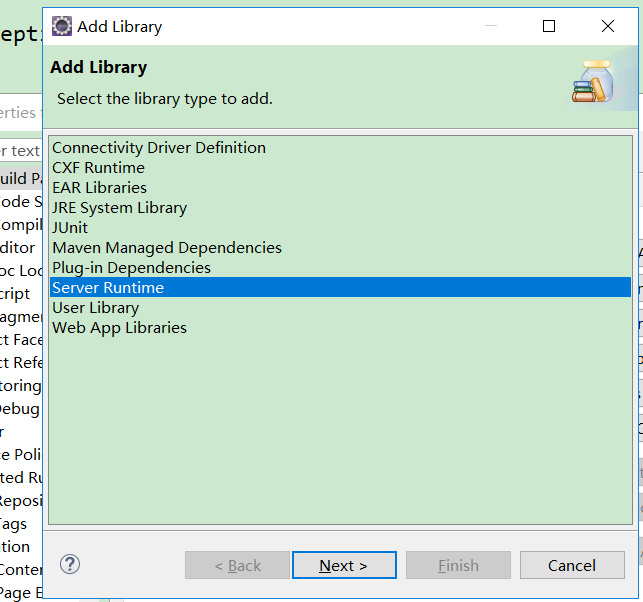Click the filter text field in Properties window

point(21,151)
